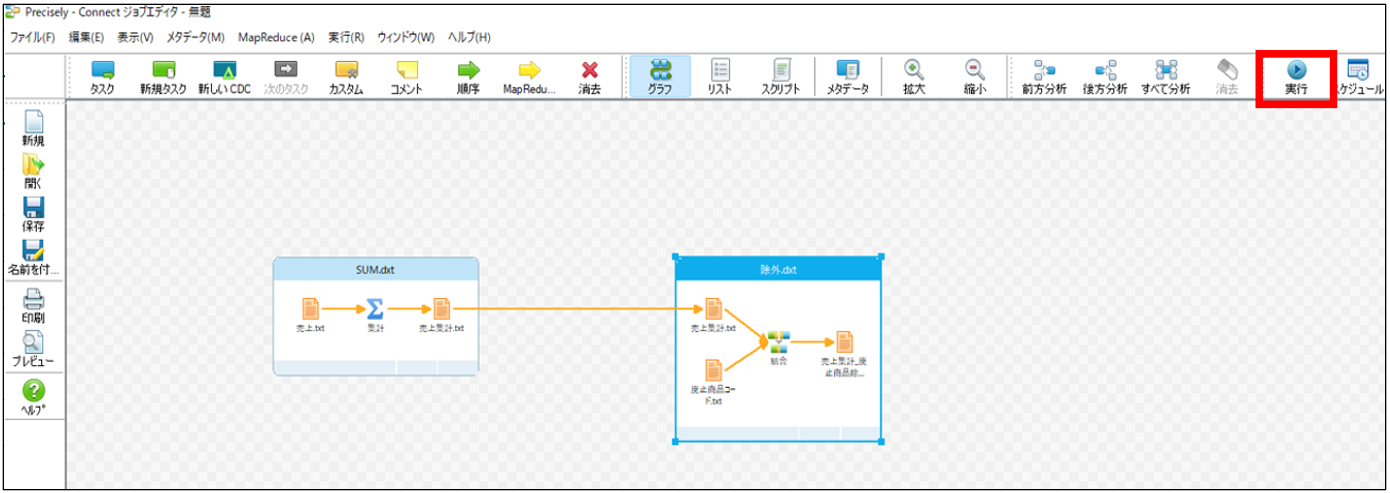The width and height of the screenshot is (1390, 493).
Task: Switch to リスト (list) view
Action: [720, 77]
